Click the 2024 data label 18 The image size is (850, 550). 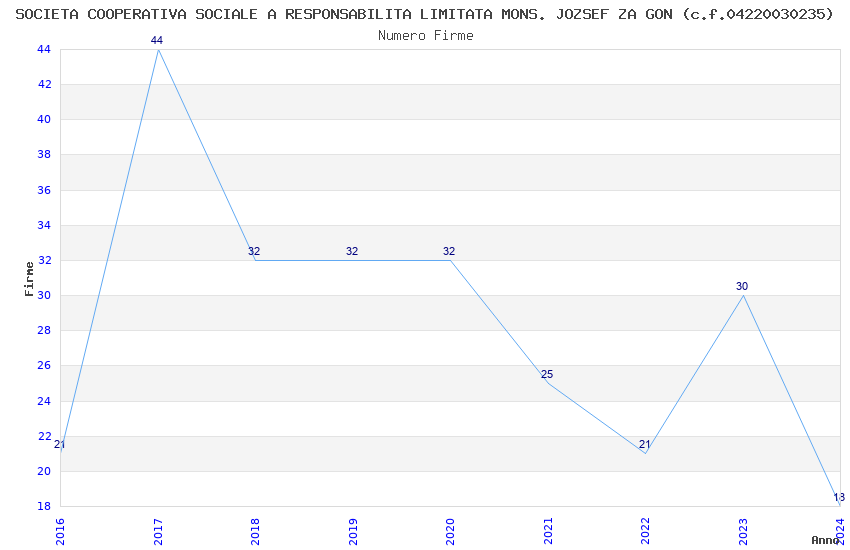[839, 497]
